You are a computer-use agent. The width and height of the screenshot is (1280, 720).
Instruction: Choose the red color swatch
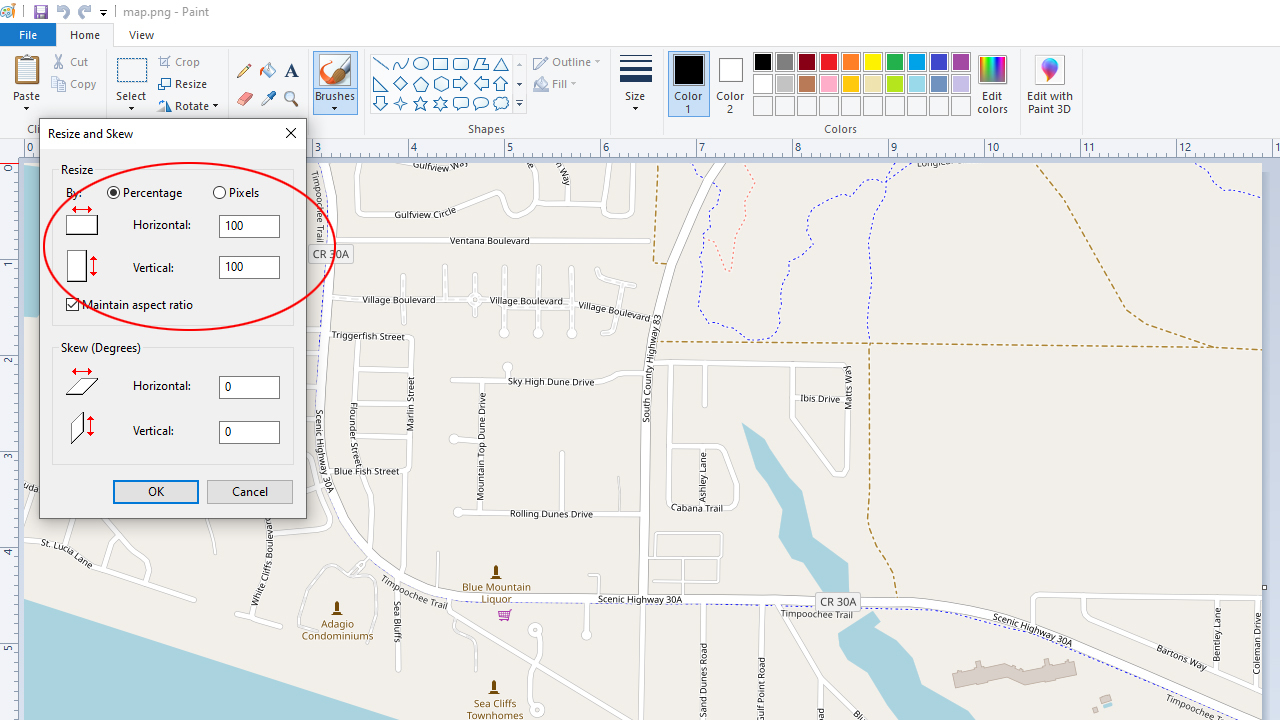pos(829,62)
